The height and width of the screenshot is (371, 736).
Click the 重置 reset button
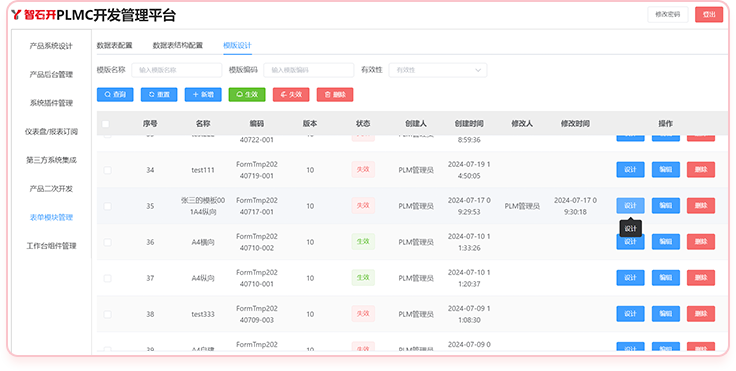point(159,94)
